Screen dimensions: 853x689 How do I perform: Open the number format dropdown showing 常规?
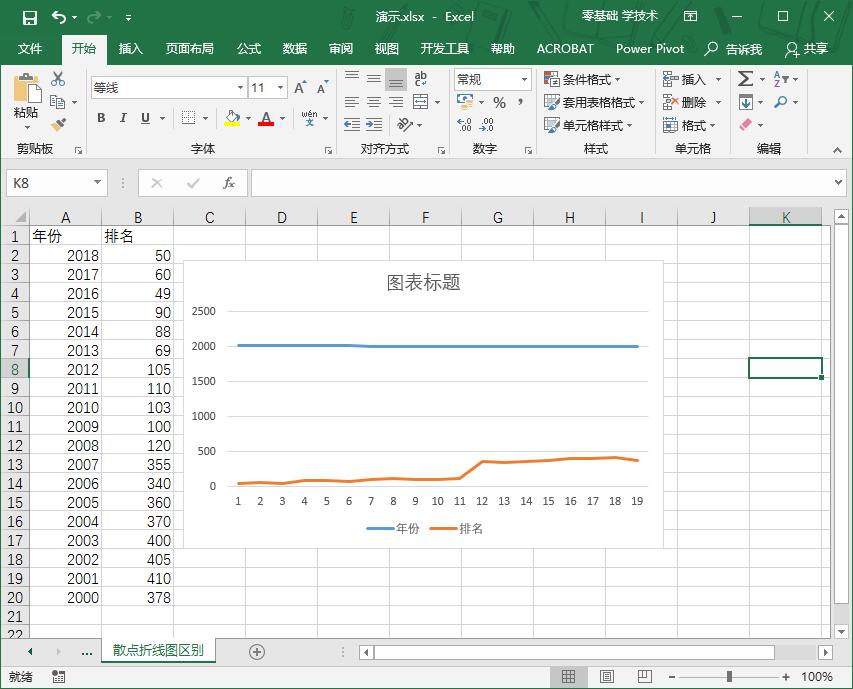click(524, 79)
